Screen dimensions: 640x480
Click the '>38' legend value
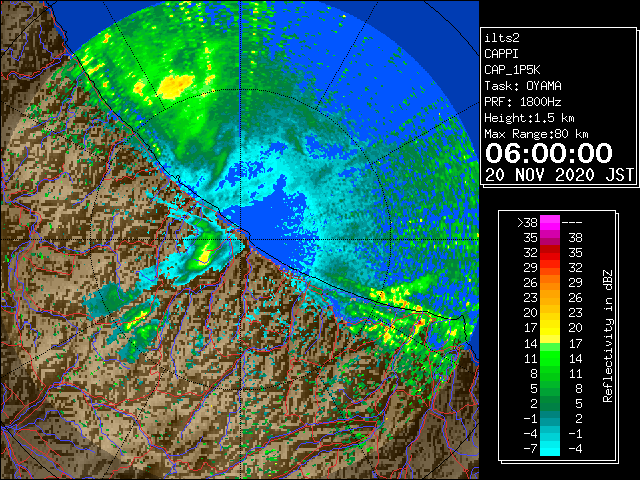point(527,223)
